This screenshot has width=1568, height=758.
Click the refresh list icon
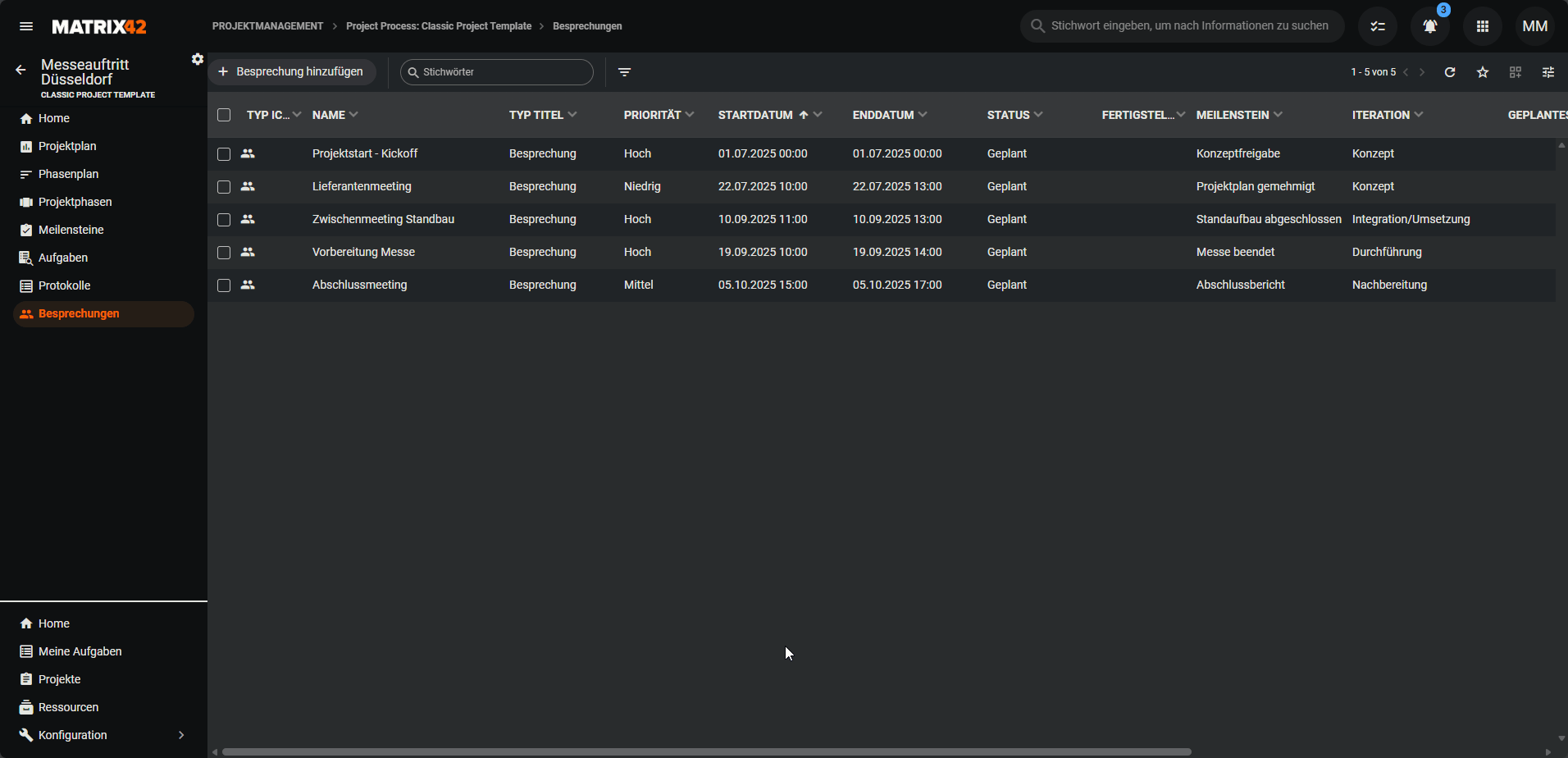click(1450, 72)
